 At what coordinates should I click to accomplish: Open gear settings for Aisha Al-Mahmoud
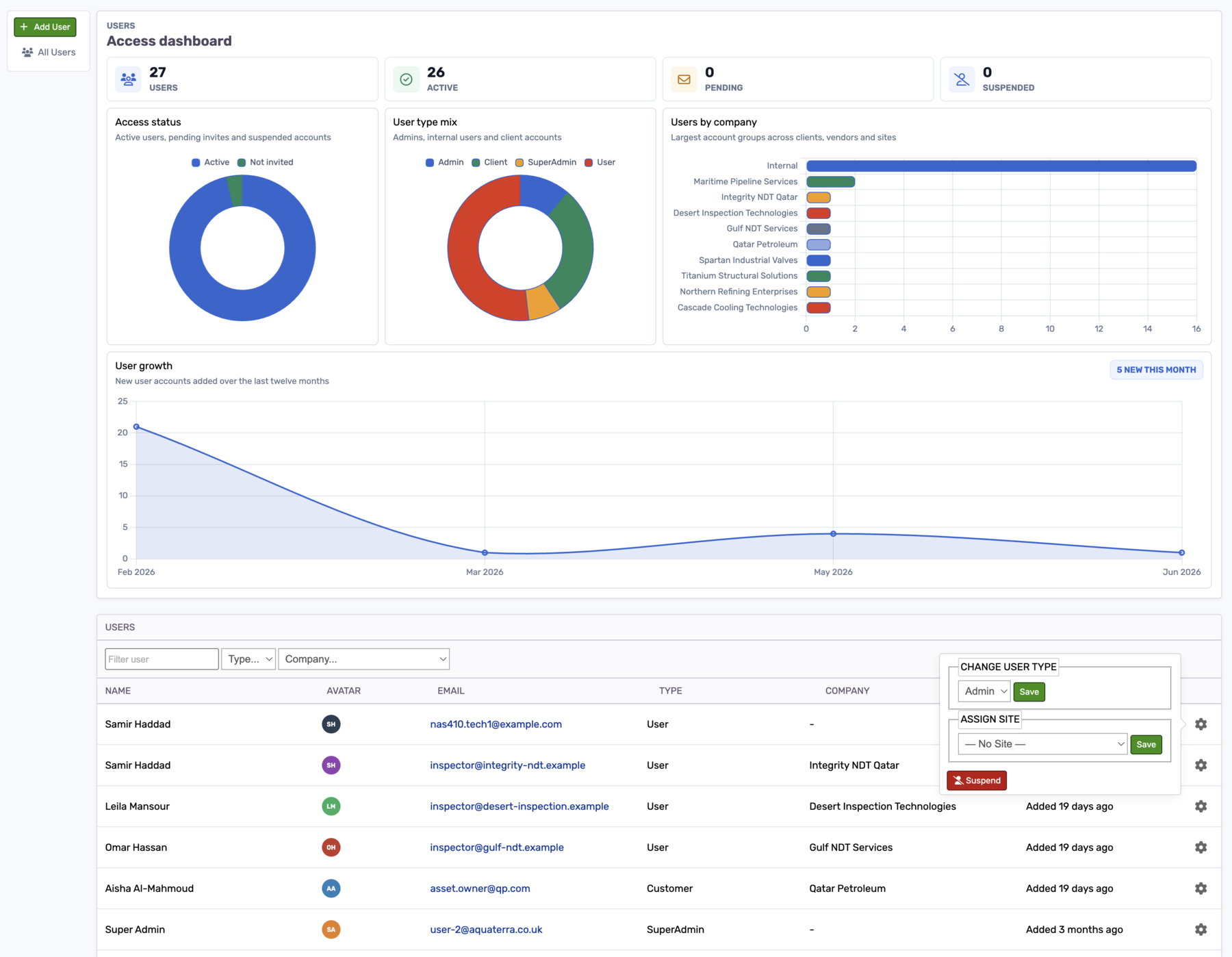[x=1201, y=889]
